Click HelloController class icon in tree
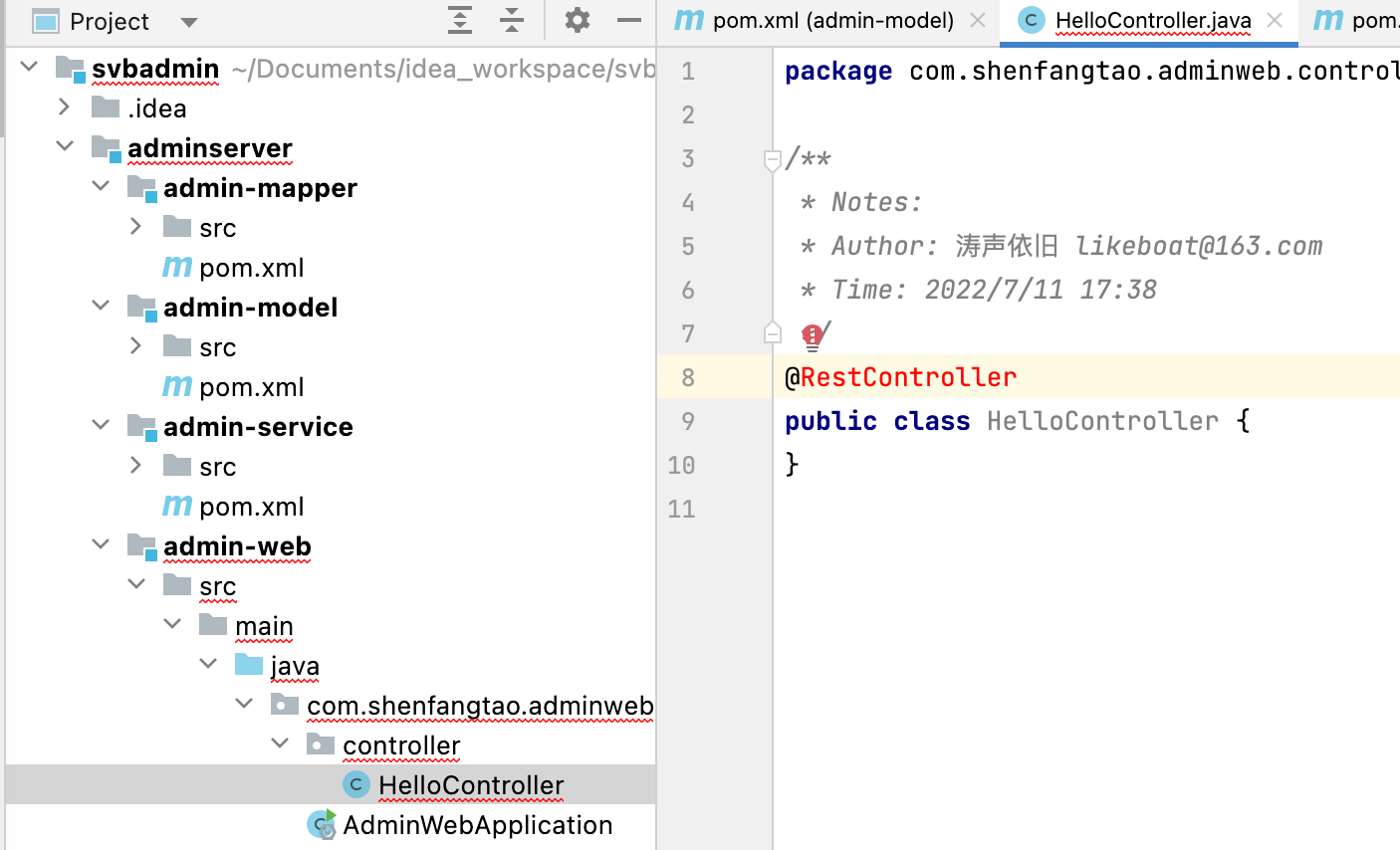 [x=356, y=784]
